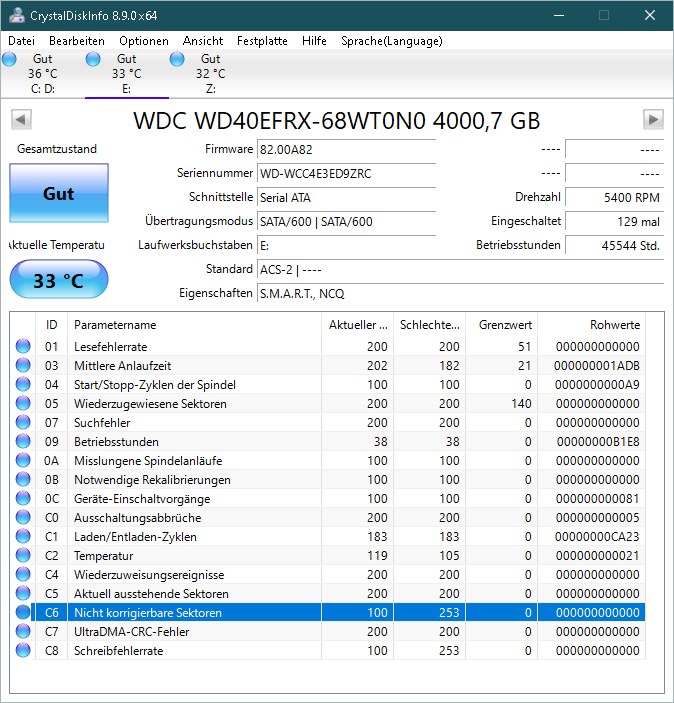Click the Parametername column header

click(x=194, y=325)
